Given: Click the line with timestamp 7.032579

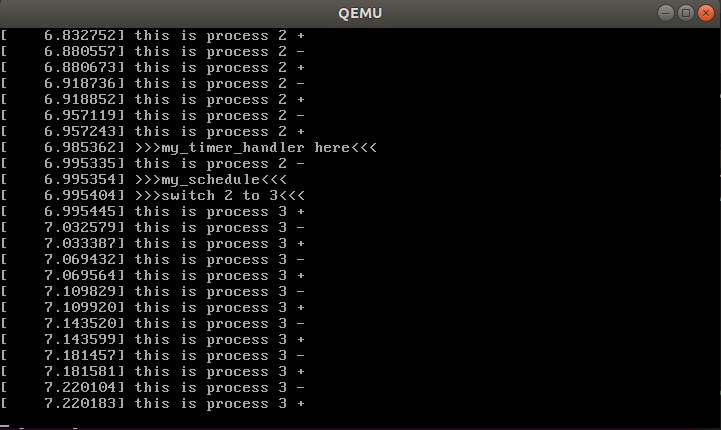Looking at the screenshot, I should 152,228.
